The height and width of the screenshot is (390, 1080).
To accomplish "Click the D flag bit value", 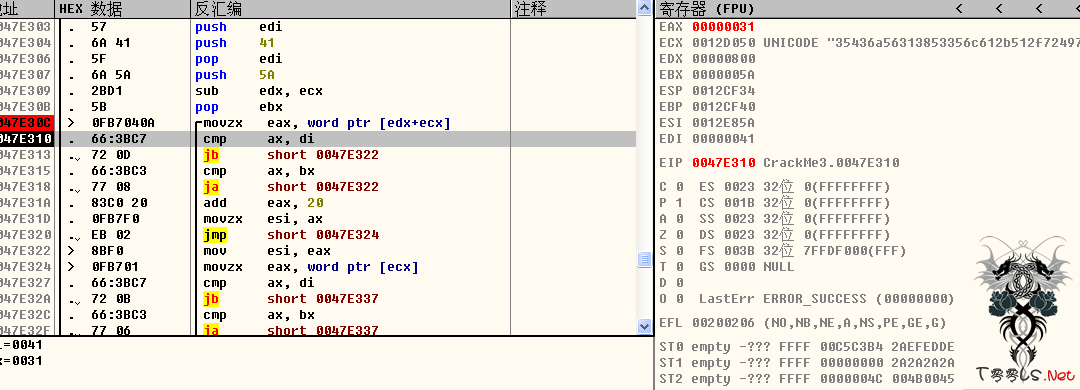I will point(679,283).
